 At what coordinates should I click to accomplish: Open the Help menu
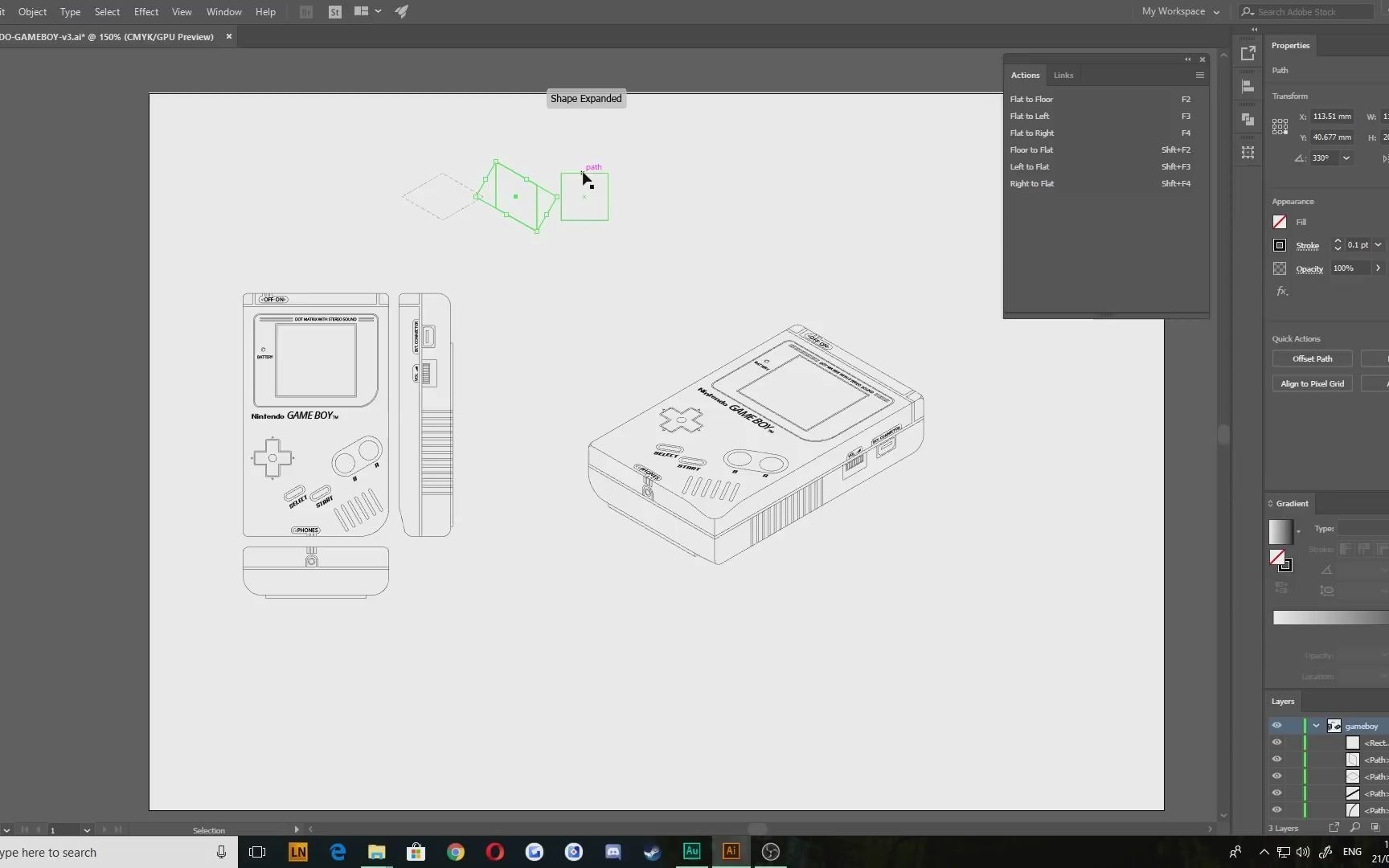(265, 12)
